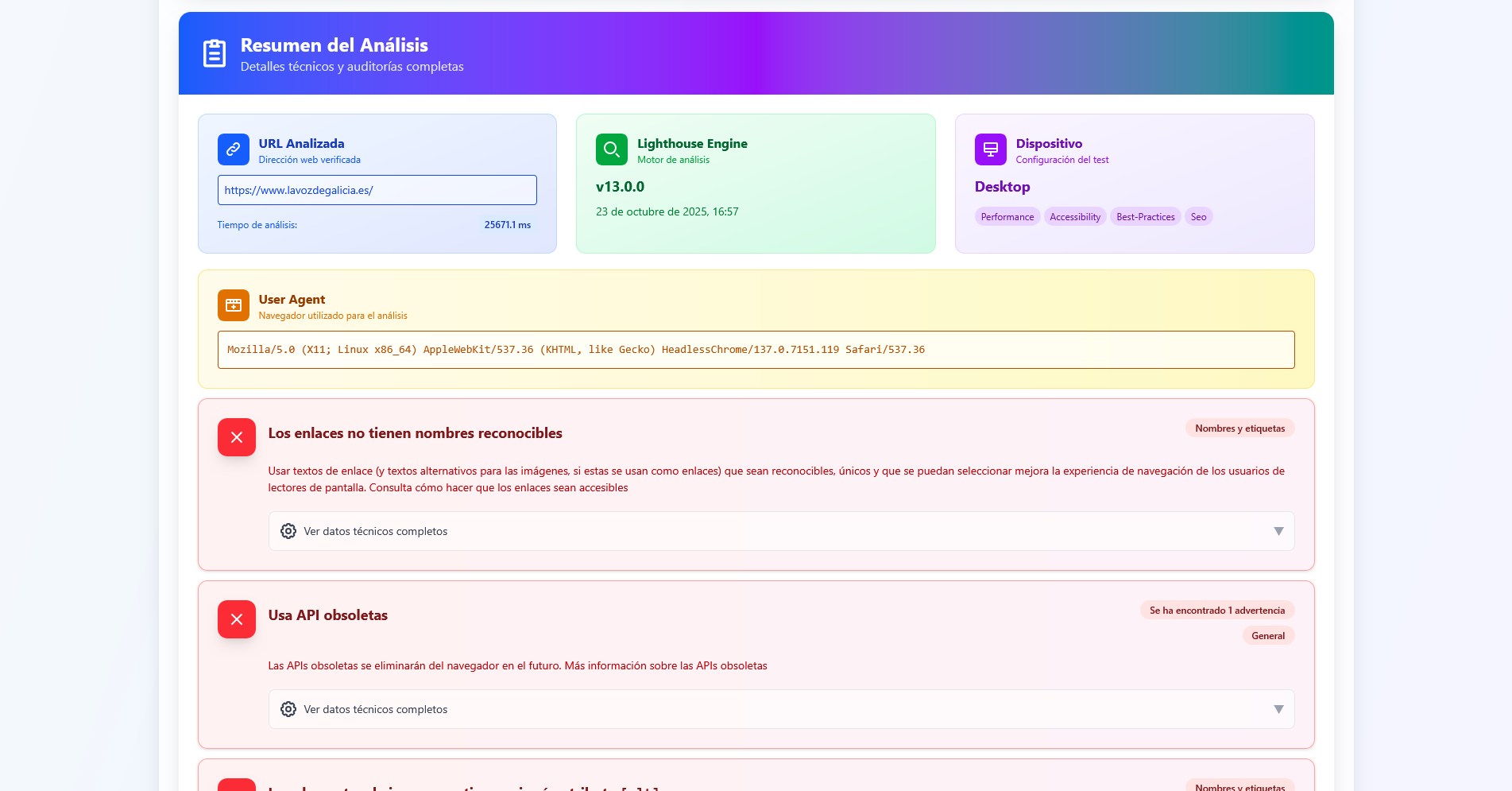Click the orange browser icon for User Agent
1512x791 pixels.
pyautogui.click(x=233, y=305)
